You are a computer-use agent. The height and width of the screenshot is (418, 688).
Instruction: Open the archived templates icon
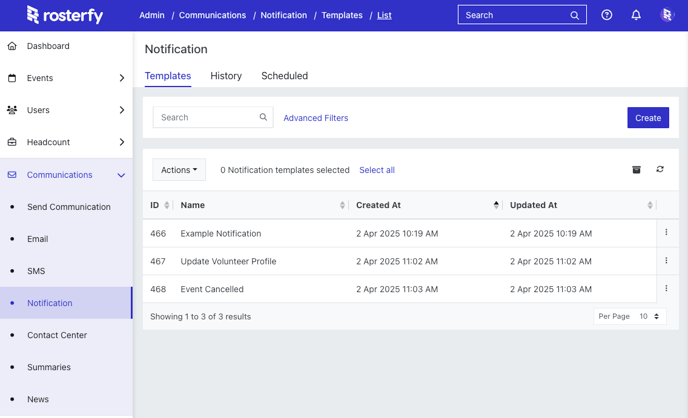[x=636, y=169]
